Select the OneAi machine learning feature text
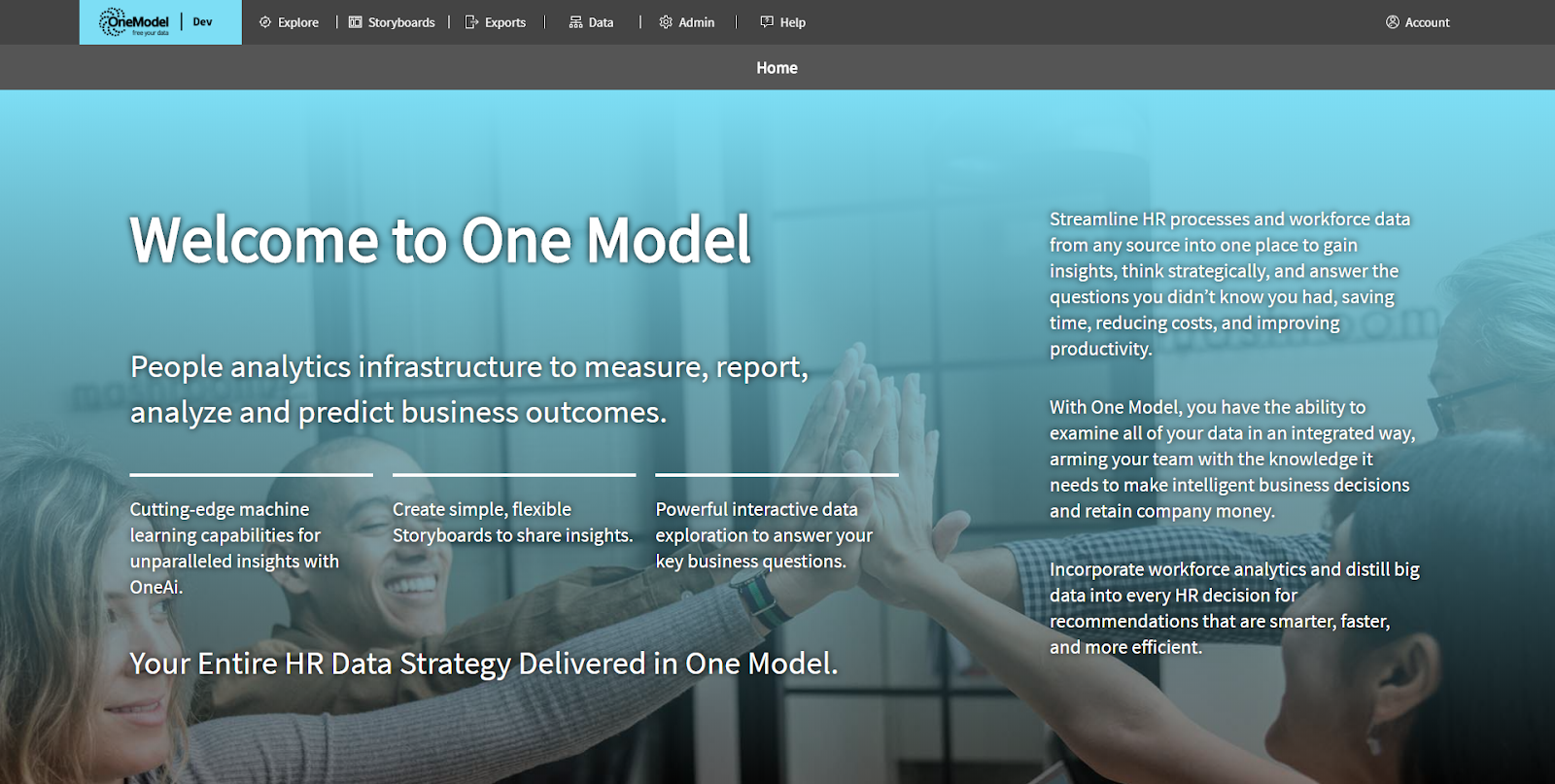Image resolution: width=1555 pixels, height=784 pixels. (x=234, y=548)
